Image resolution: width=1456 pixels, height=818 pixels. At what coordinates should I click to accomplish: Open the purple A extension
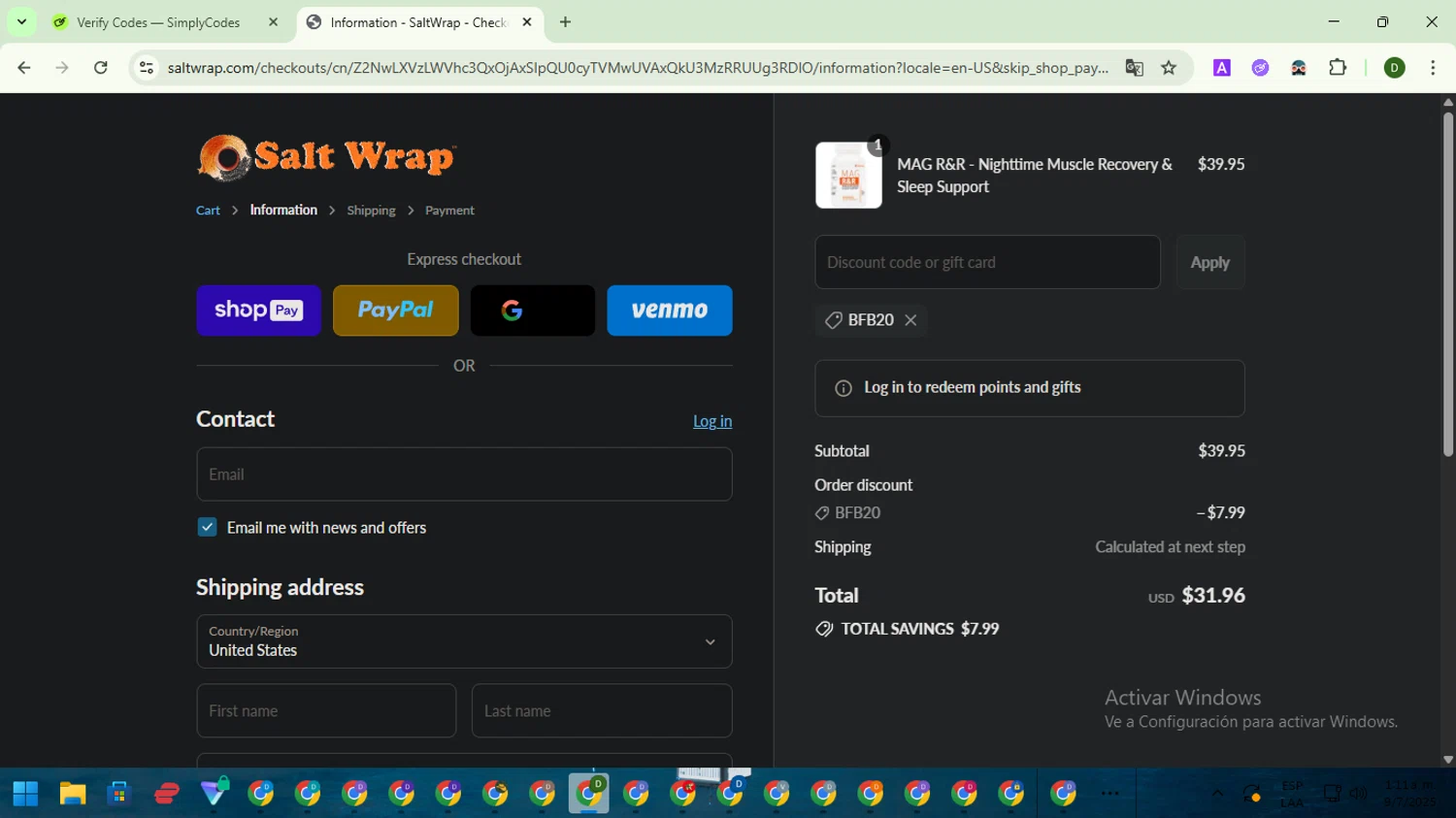(x=1222, y=68)
